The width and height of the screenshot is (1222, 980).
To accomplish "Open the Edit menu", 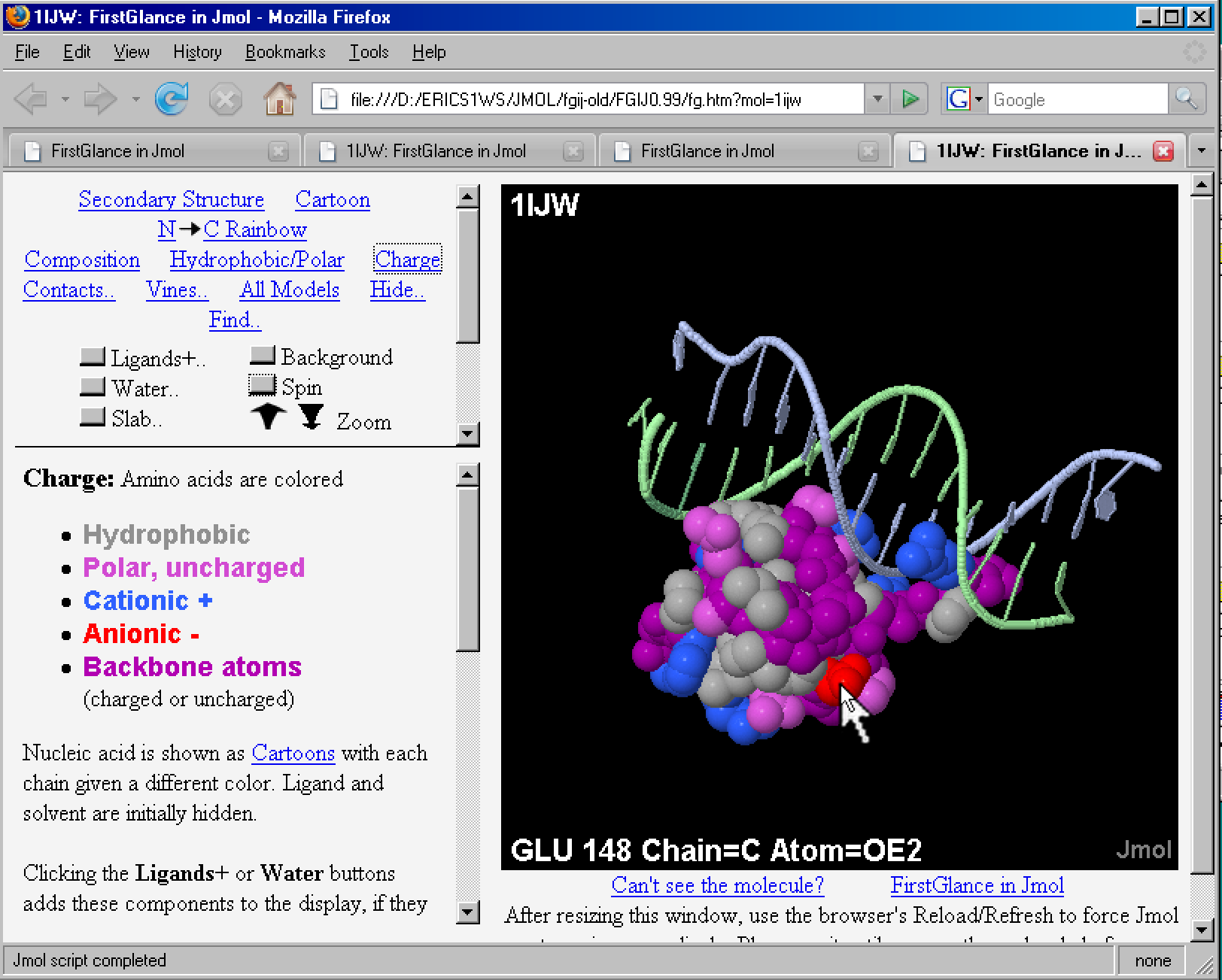I will tap(77, 52).
